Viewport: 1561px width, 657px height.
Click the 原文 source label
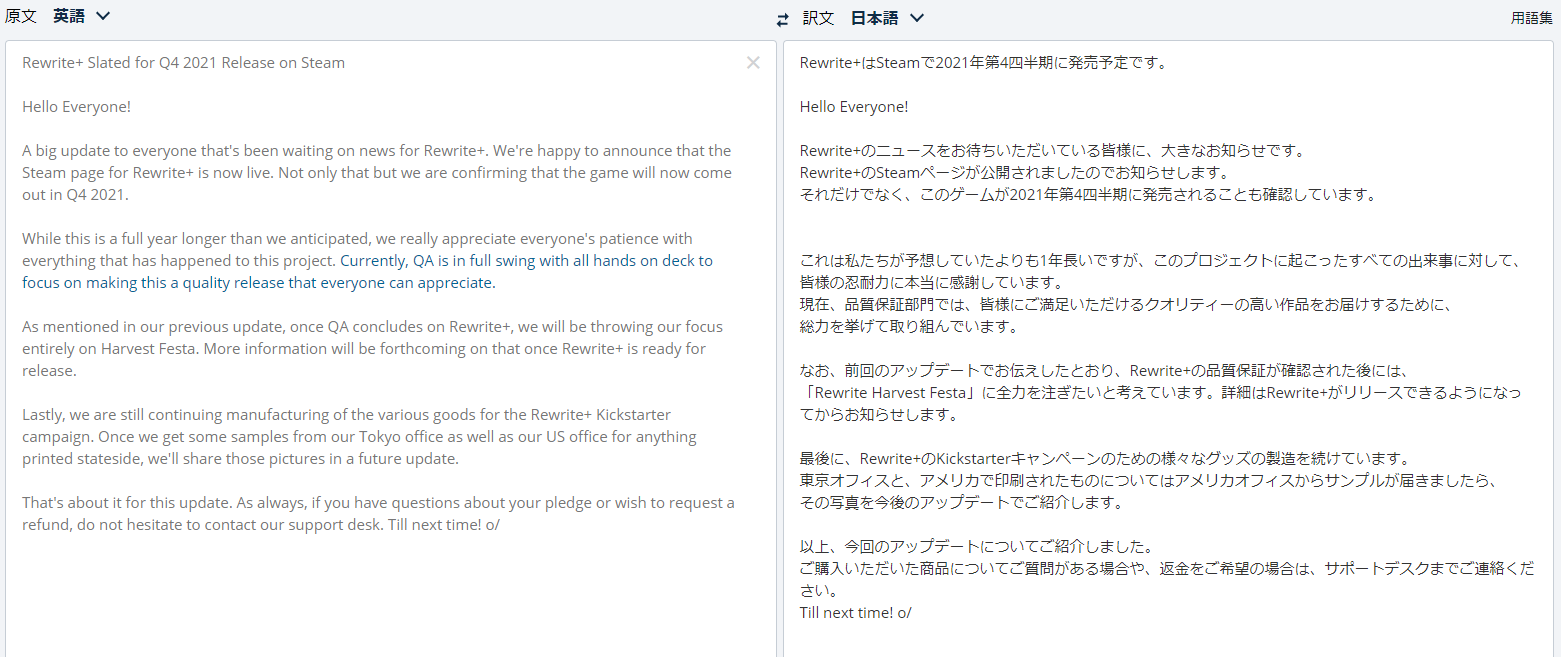coord(21,16)
